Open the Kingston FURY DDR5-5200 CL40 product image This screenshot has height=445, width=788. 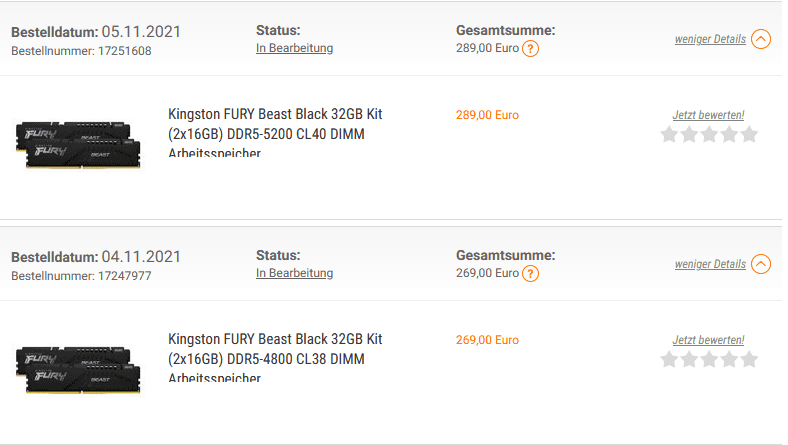coord(78,144)
